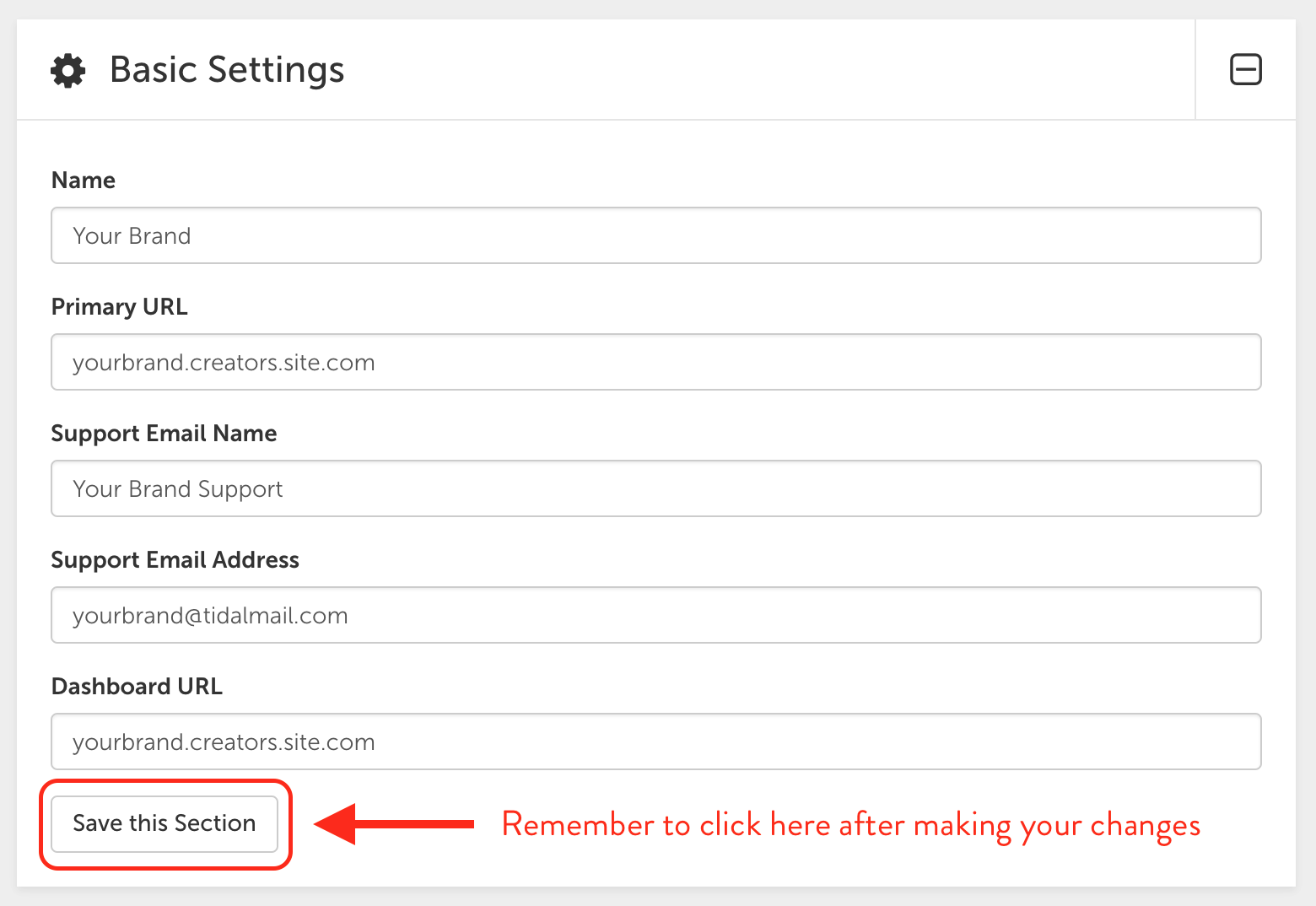Click into Support Email Address field
1316x906 pixels.
(x=656, y=615)
